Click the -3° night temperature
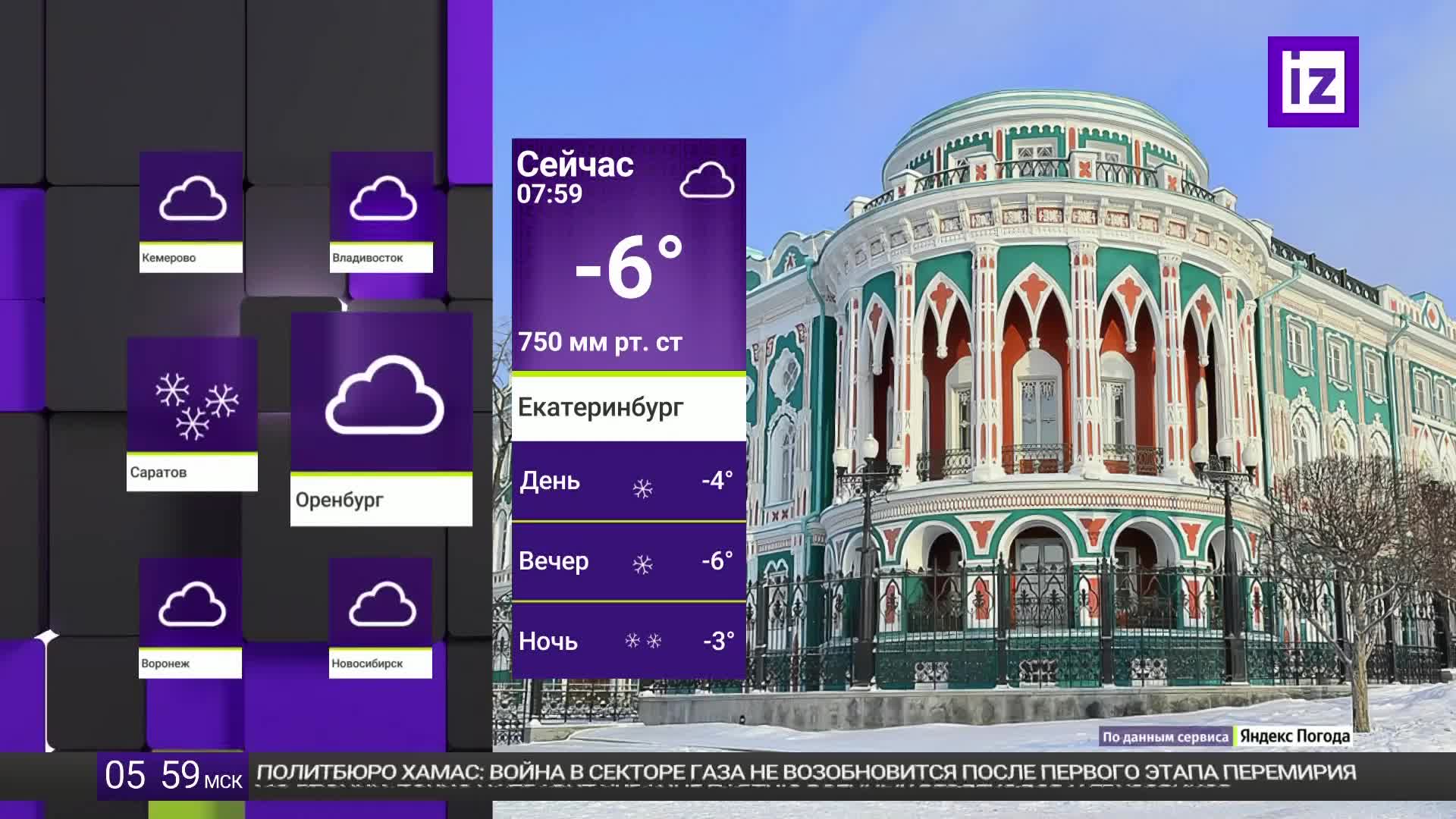The height and width of the screenshot is (819, 1456). [x=719, y=642]
